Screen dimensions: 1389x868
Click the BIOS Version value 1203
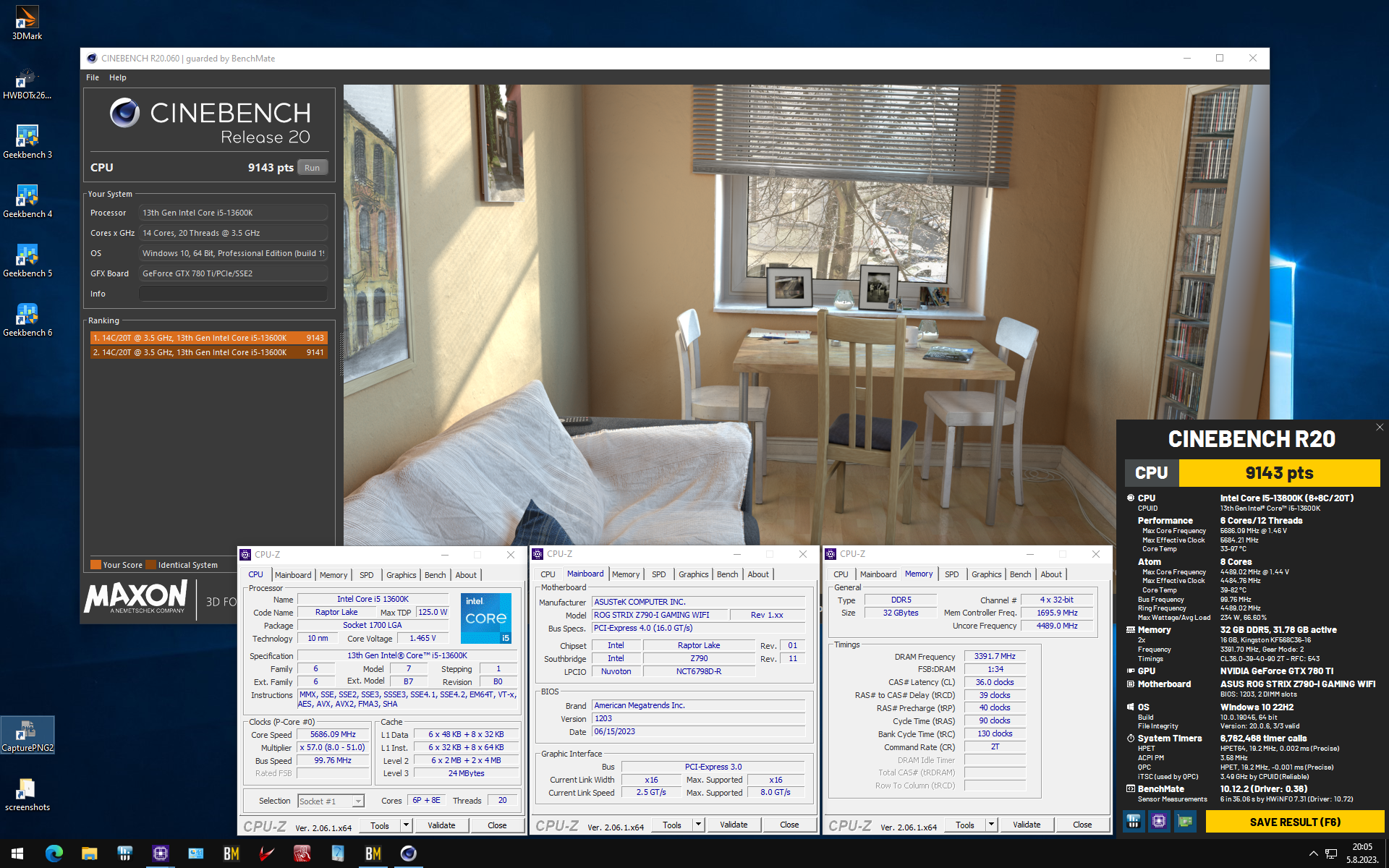(698, 719)
